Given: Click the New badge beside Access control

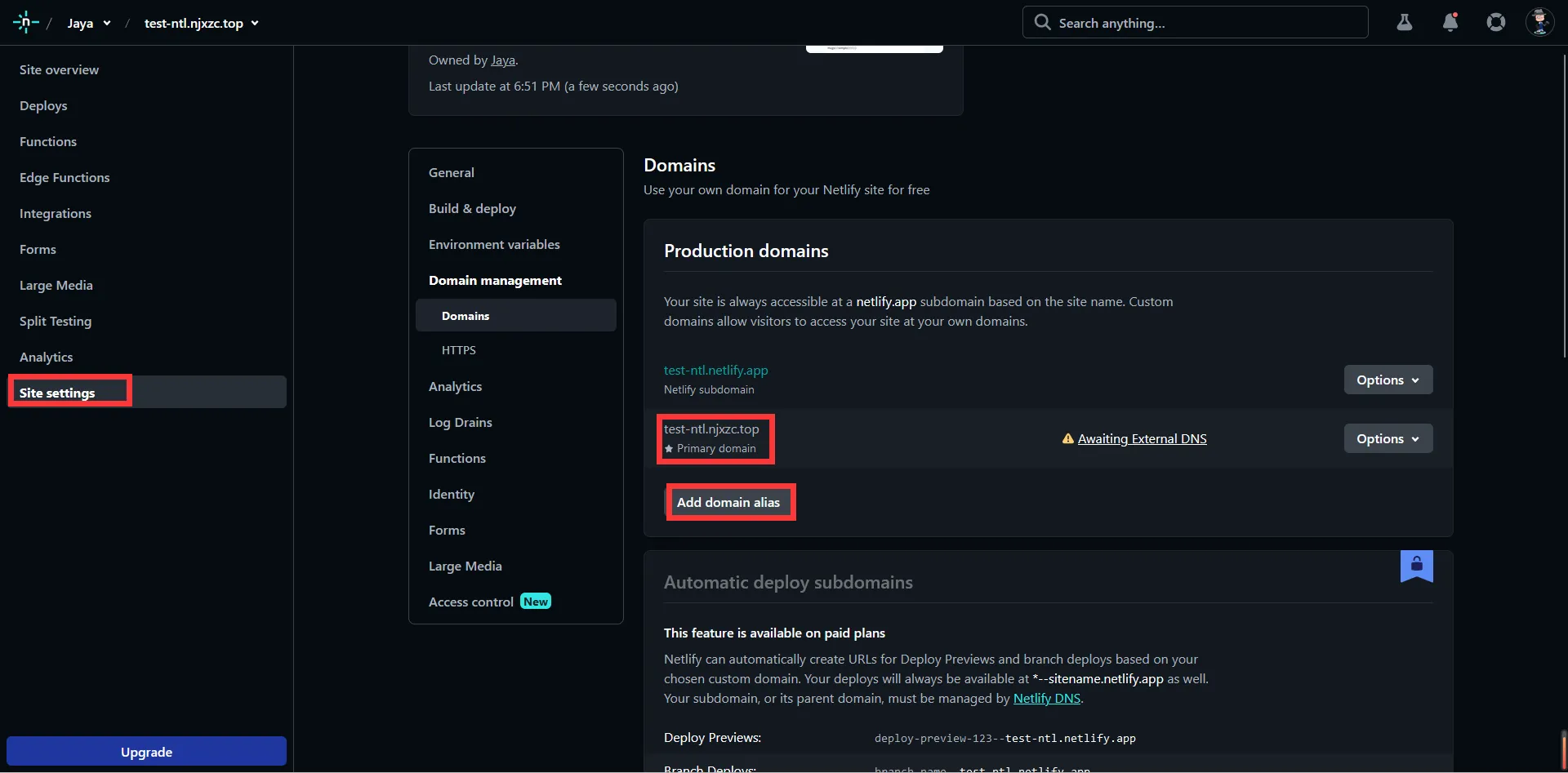Looking at the screenshot, I should coord(536,602).
